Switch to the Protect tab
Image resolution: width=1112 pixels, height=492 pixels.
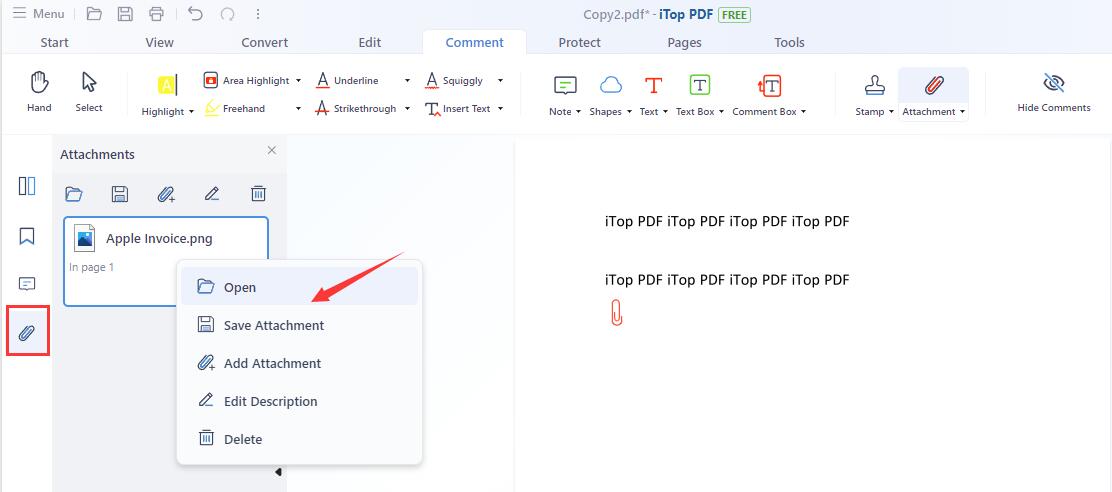[x=579, y=42]
